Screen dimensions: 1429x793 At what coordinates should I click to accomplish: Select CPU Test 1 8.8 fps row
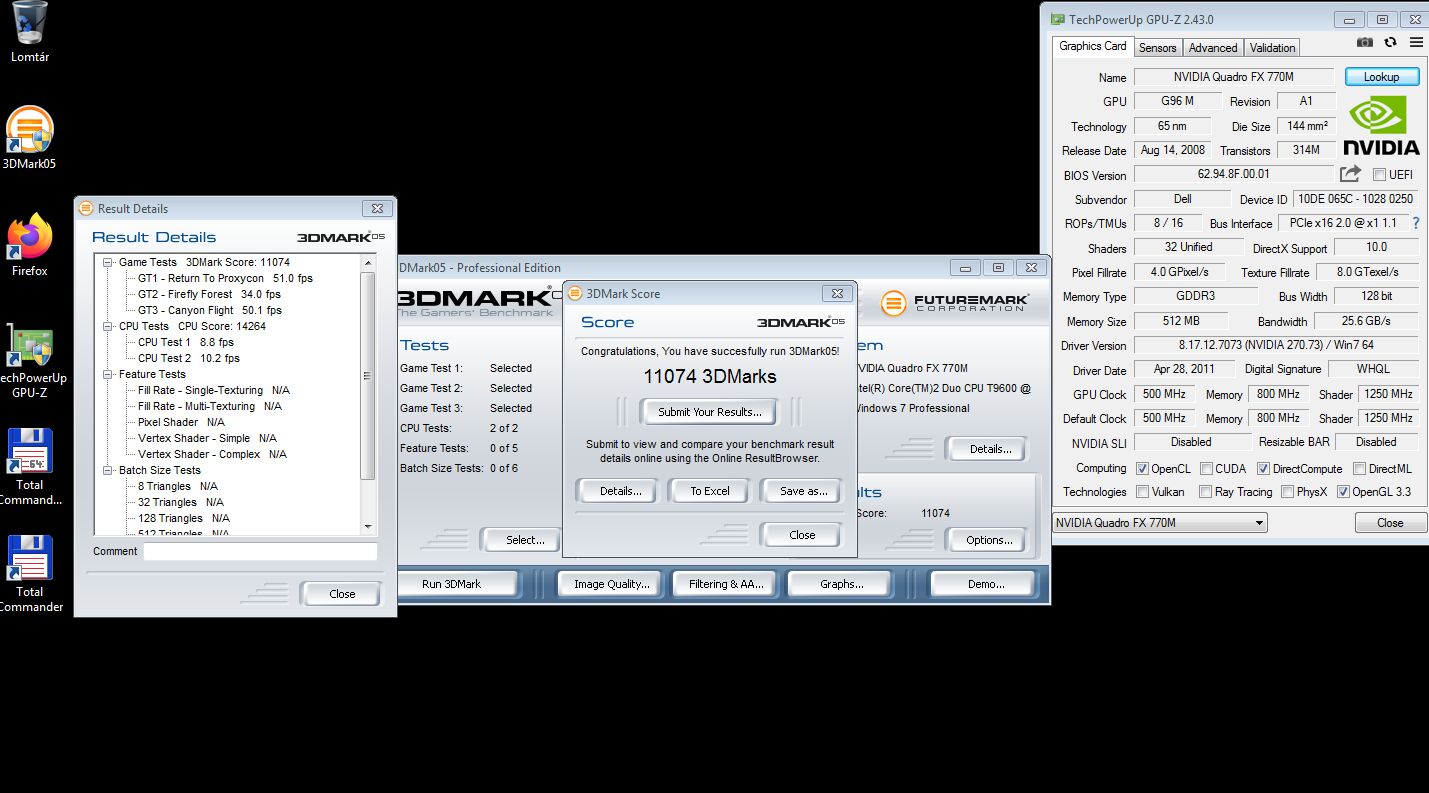(186, 342)
